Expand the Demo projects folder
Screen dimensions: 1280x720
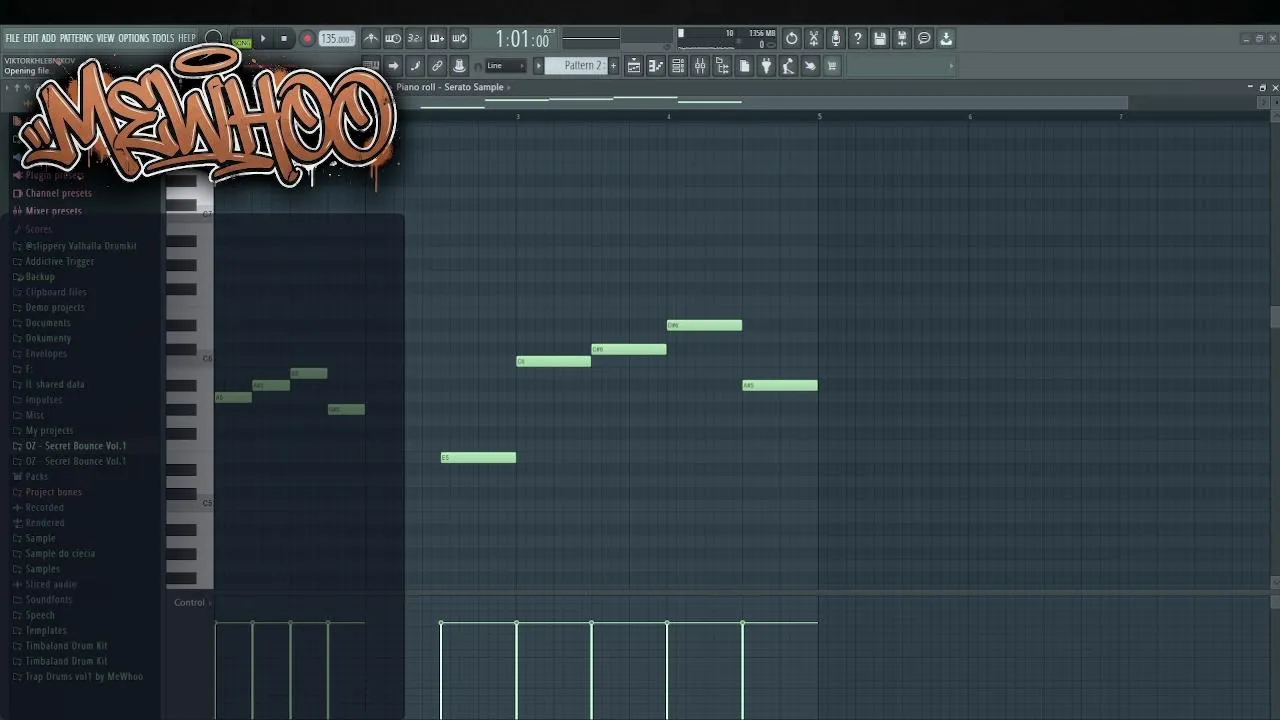click(55, 308)
